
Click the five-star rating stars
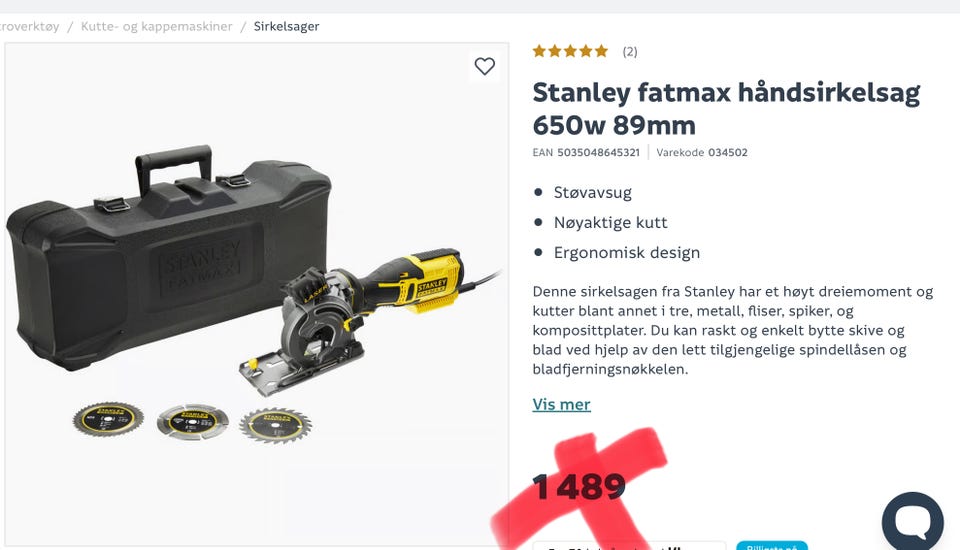[570, 51]
